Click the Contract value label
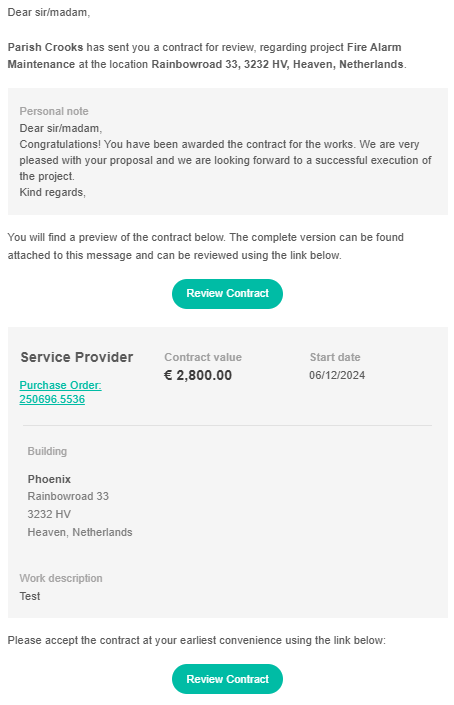 pyautogui.click(x=203, y=357)
